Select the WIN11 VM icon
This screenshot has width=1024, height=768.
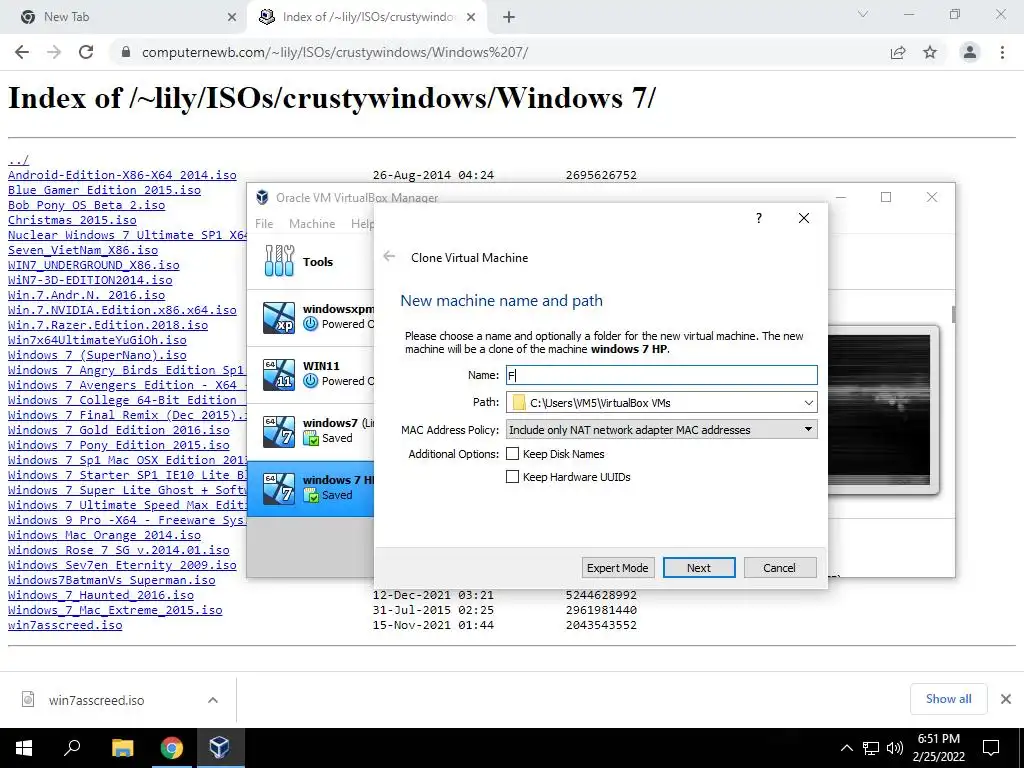(x=279, y=375)
